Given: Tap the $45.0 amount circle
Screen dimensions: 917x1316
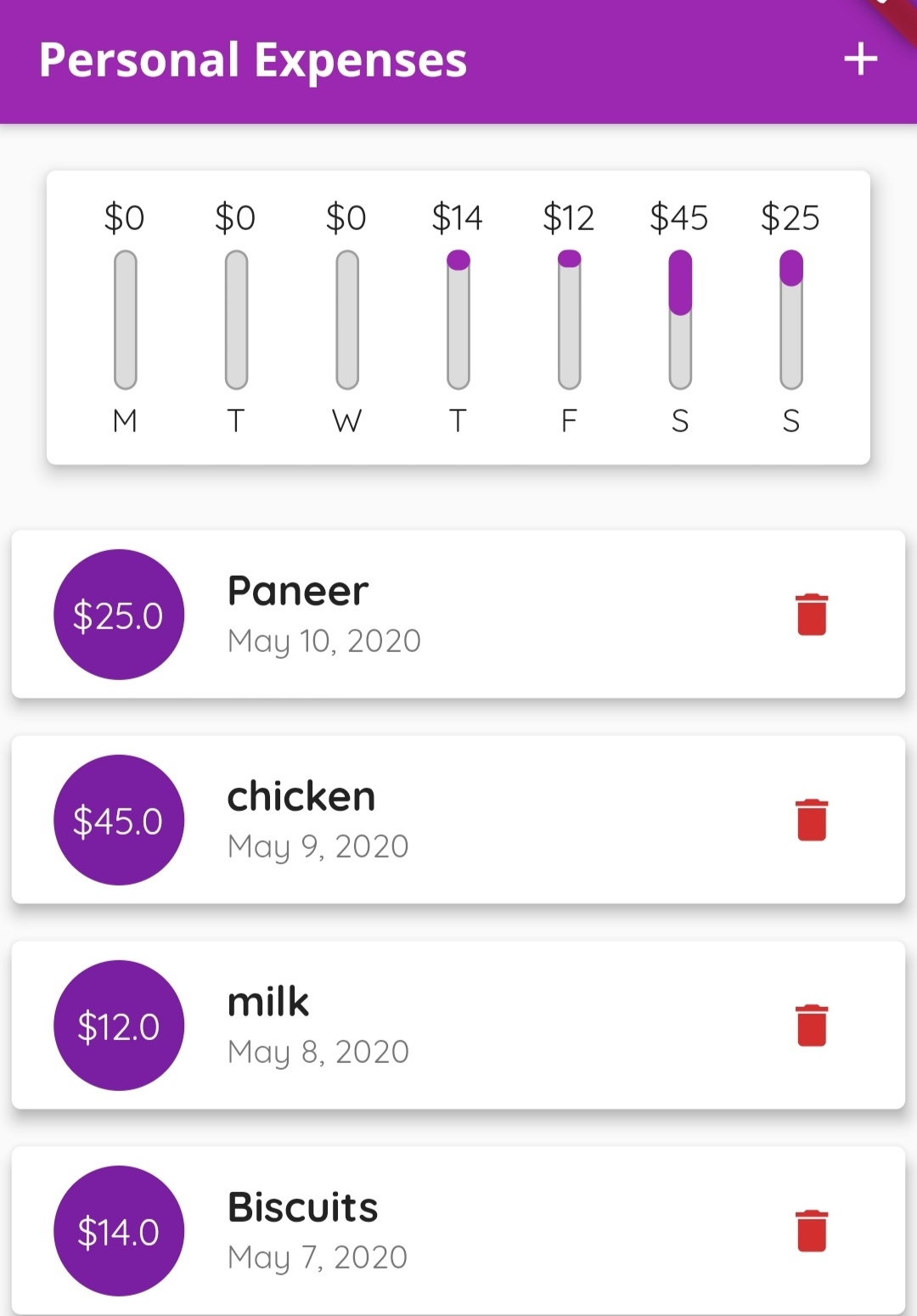Looking at the screenshot, I should pyautogui.click(x=119, y=820).
